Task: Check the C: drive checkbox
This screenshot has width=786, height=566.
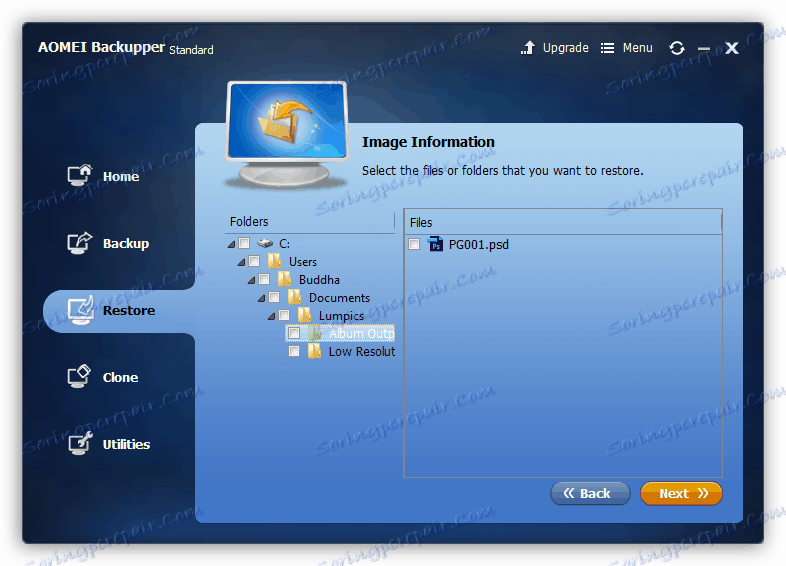Action: (x=244, y=243)
